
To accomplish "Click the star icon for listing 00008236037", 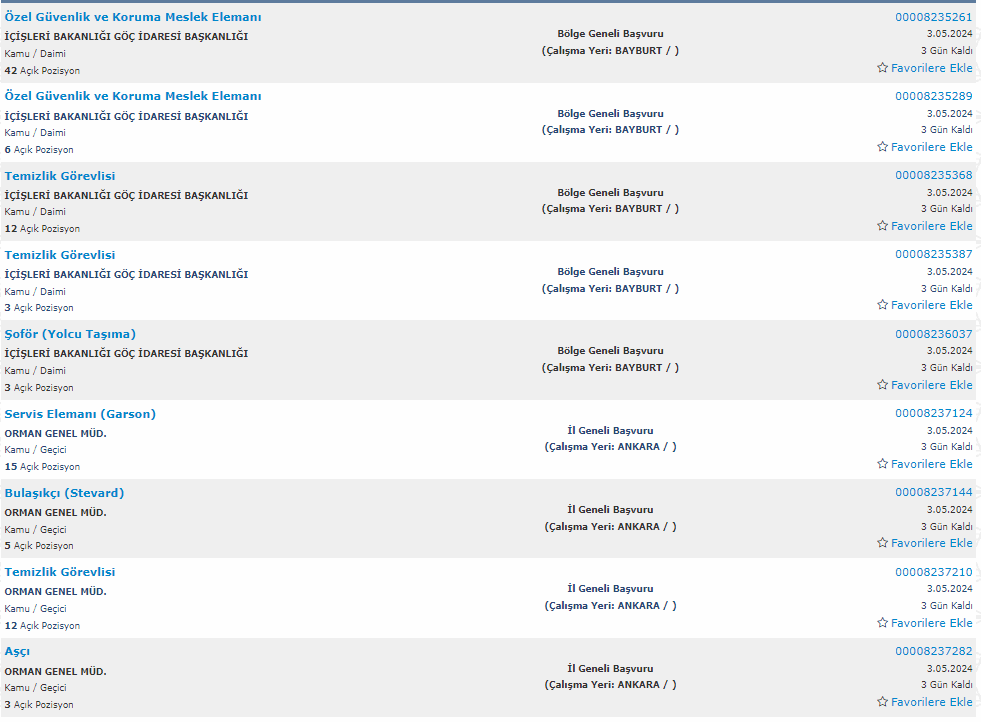I will pyautogui.click(x=882, y=384).
